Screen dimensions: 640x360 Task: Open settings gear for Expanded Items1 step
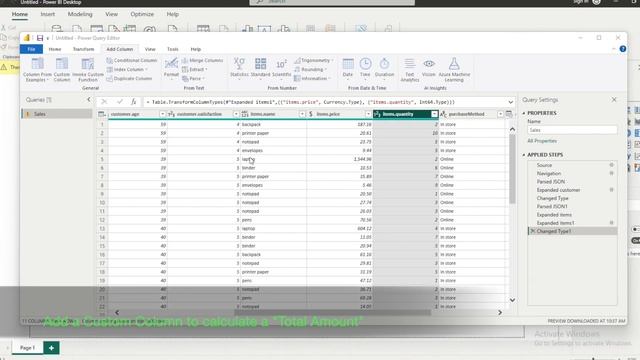click(x=611, y=223)
